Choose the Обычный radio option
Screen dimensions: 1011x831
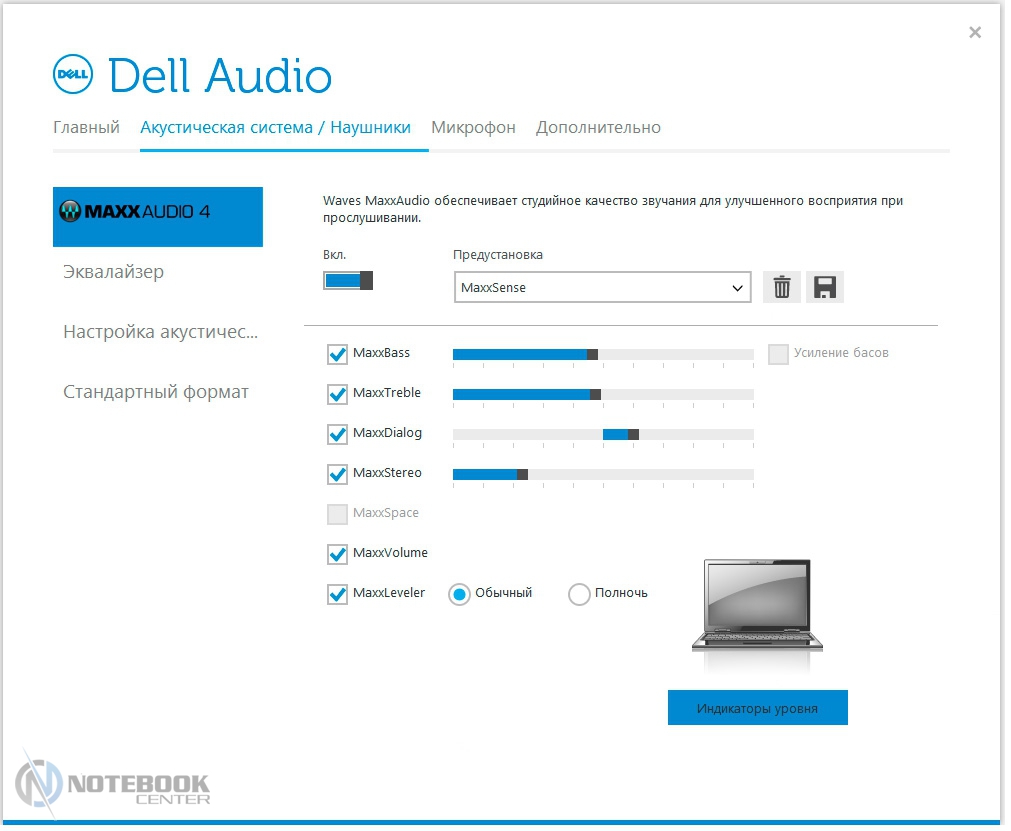coord(459,594)
